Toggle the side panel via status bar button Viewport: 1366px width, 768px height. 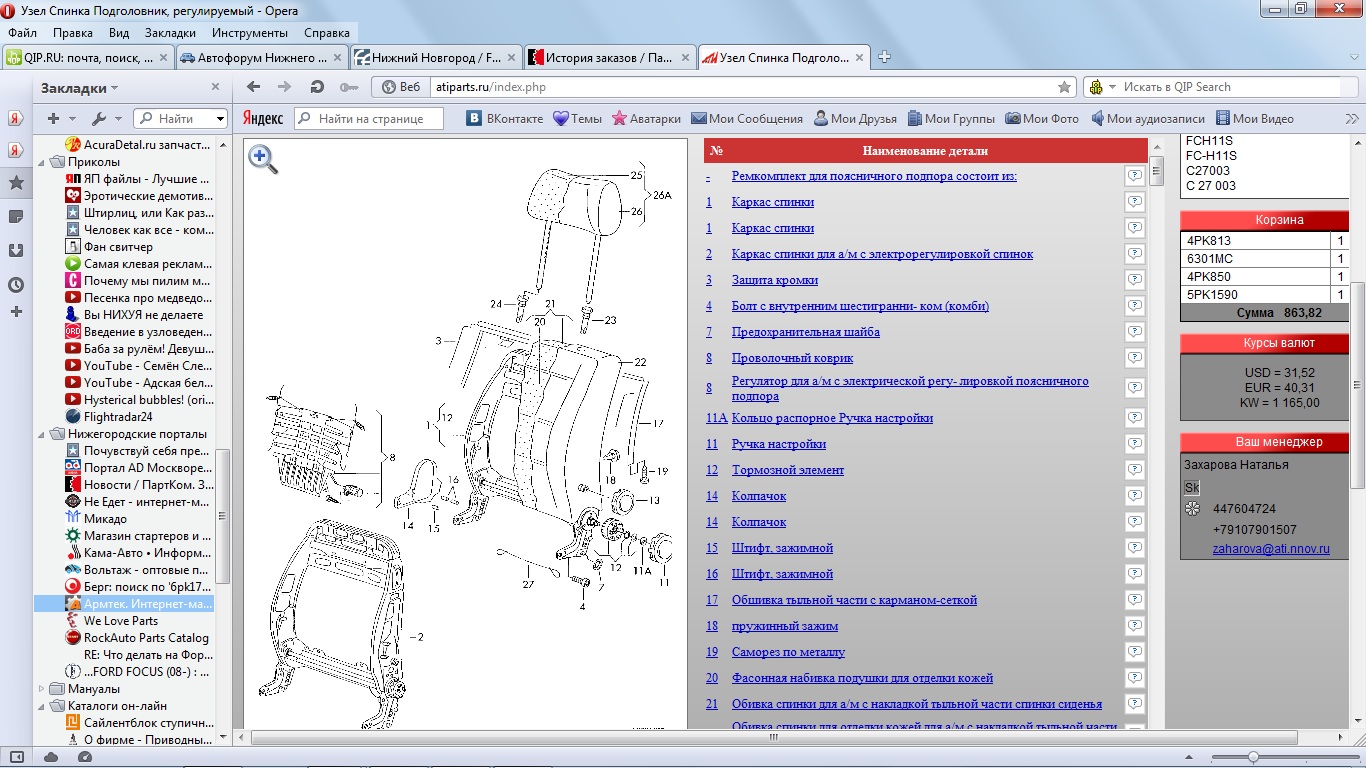(x=16, y=757)
